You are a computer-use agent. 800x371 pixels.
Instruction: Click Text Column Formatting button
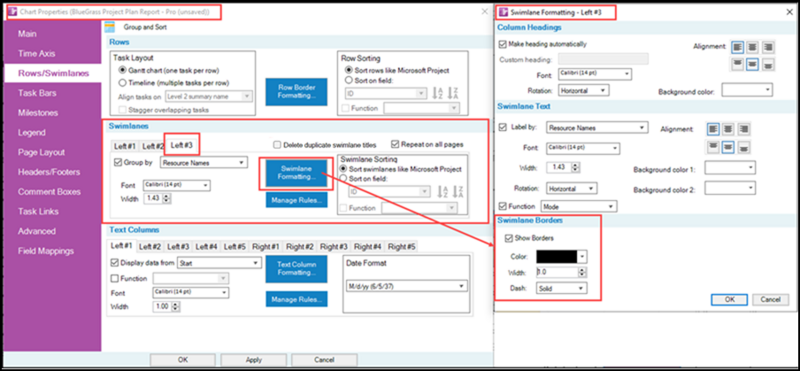click(296, 268)
